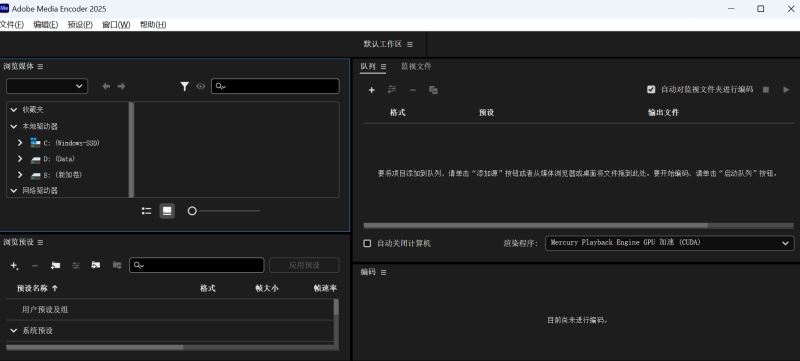The width and height of the screenshot is (800, 361).
Task: Click the remove preset minus icon
Action: point(35,266)
